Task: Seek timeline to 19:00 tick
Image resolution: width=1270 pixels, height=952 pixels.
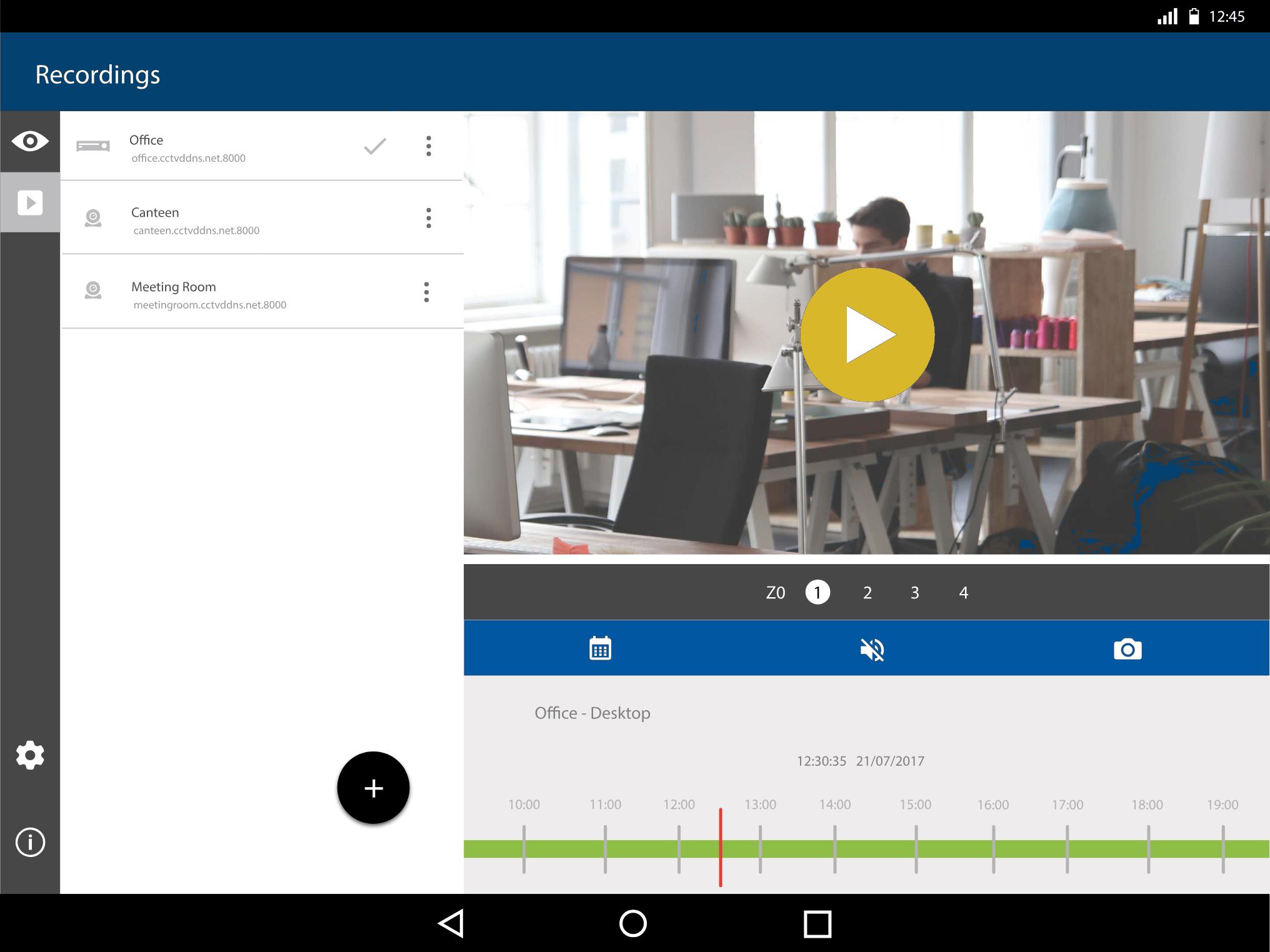Action: tap(1223, 849)
